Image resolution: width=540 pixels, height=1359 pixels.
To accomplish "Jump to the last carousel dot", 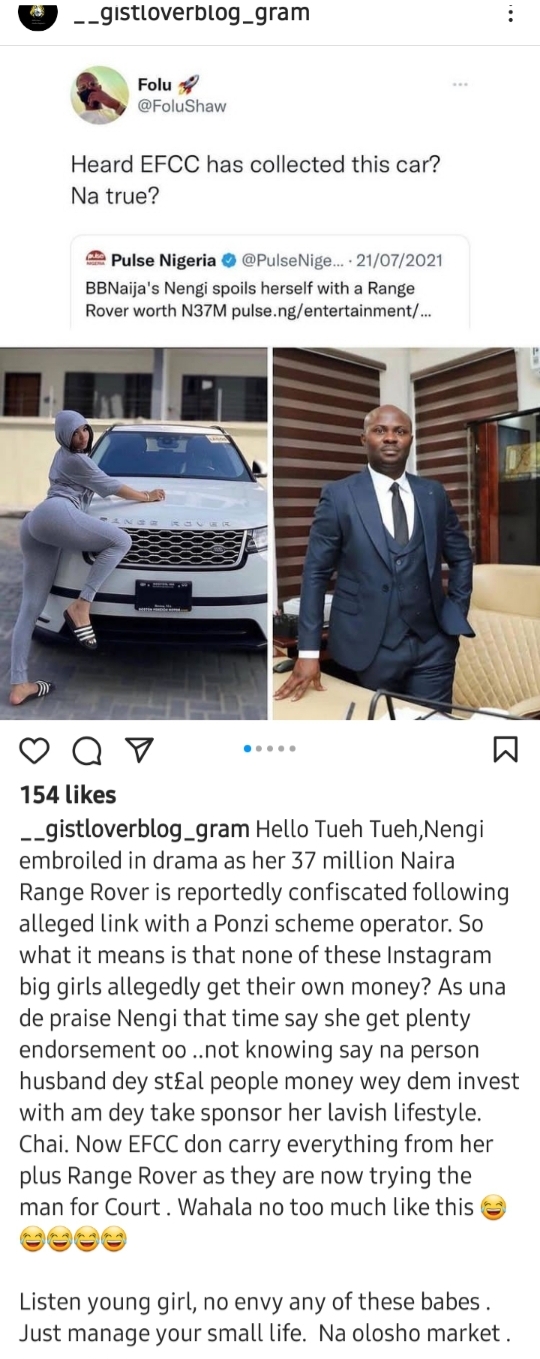I will pos(293,748).
